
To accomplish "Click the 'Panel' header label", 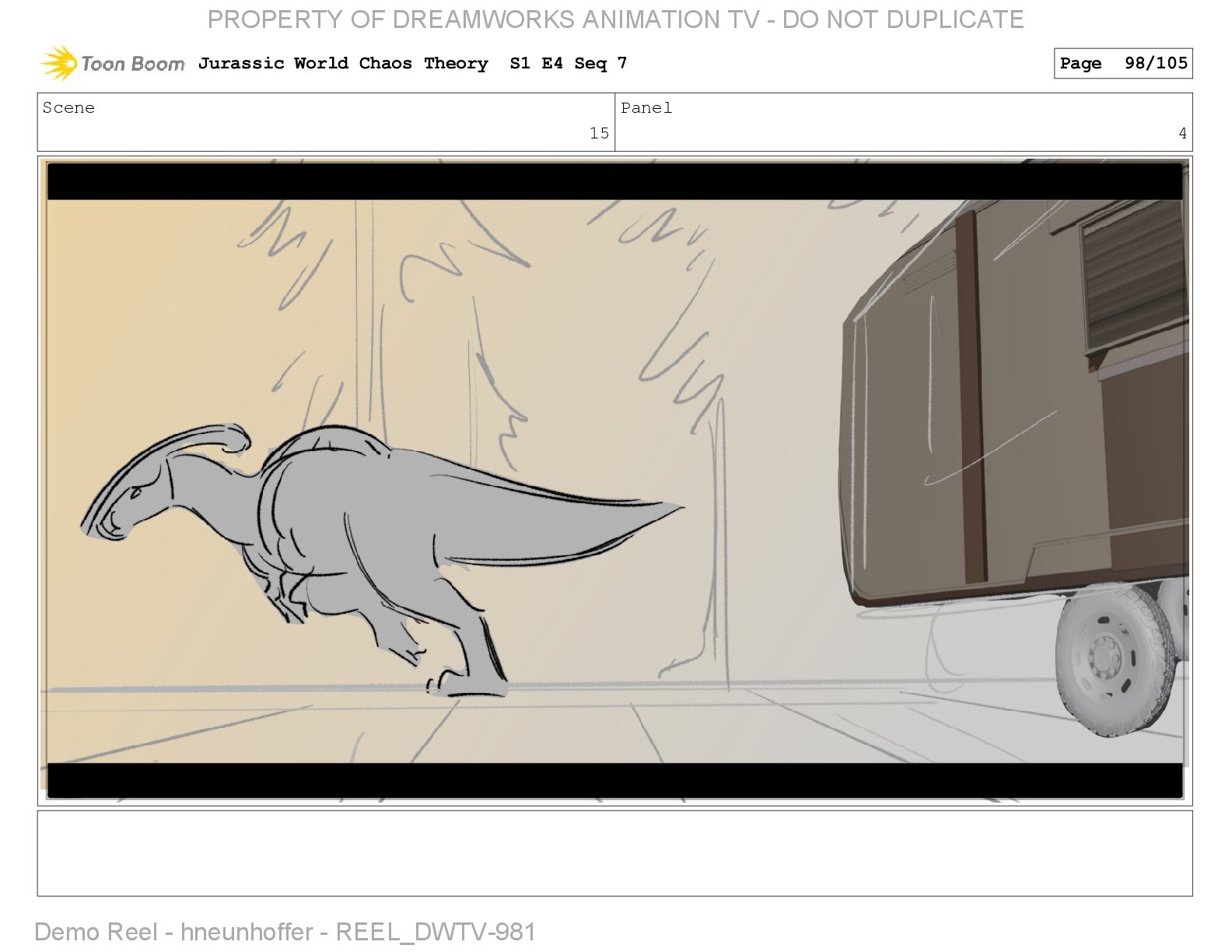I will [x=646, y=107].
